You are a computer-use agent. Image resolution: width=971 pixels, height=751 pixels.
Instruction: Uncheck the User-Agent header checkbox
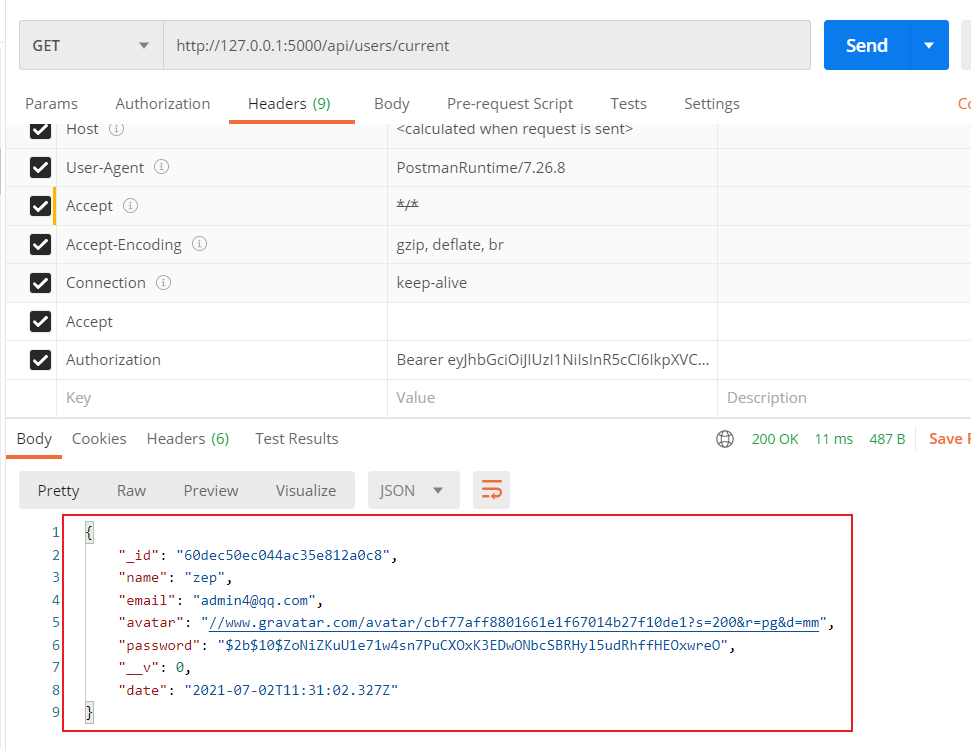pyautogui.click(x=40, y=167)
